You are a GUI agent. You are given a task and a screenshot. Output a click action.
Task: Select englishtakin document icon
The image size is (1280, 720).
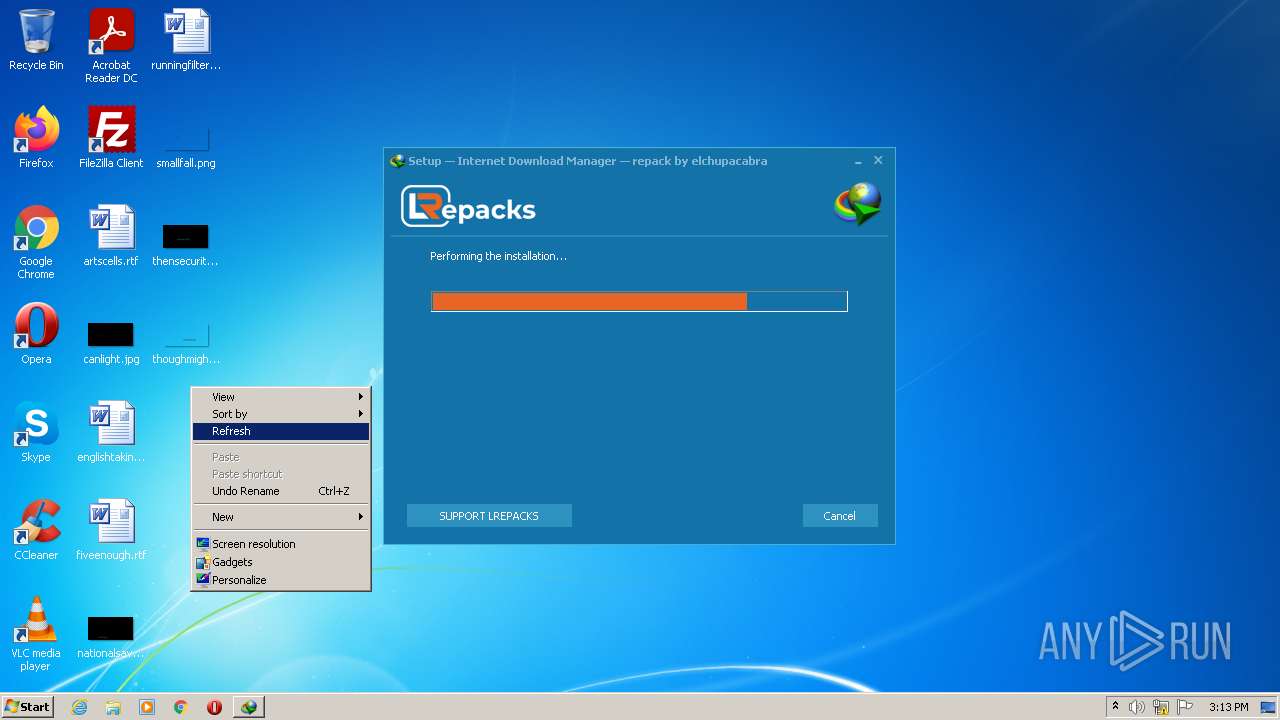coord(111,432)
